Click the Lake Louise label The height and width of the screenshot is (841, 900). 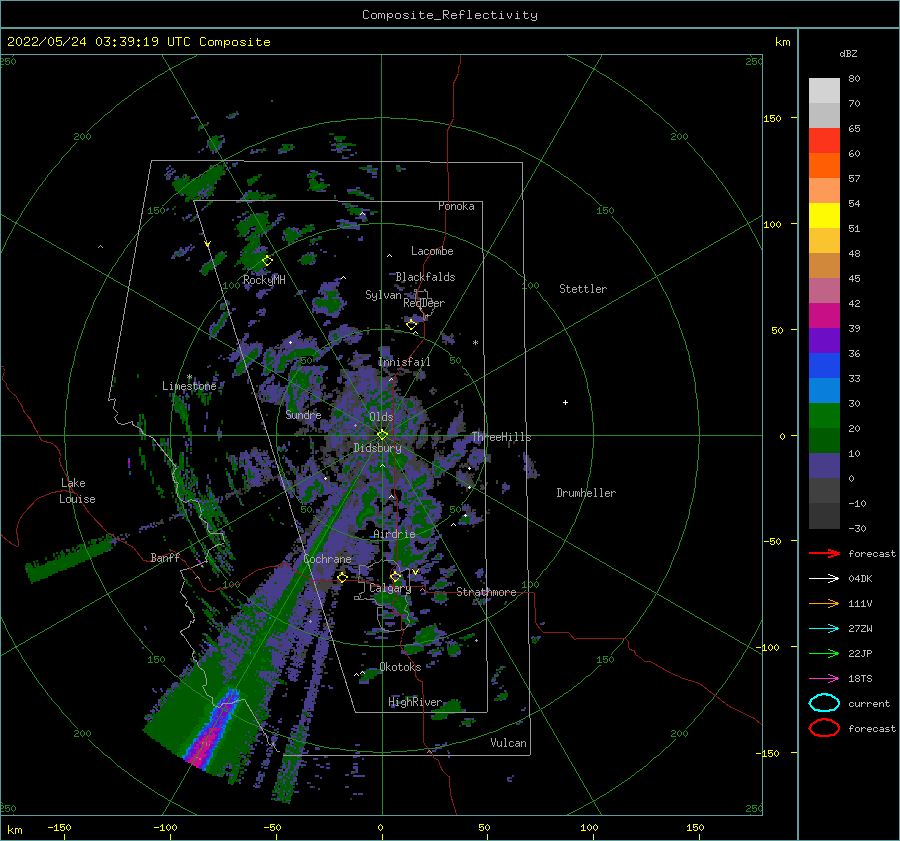pyautogui.click(x=78, y=491)
